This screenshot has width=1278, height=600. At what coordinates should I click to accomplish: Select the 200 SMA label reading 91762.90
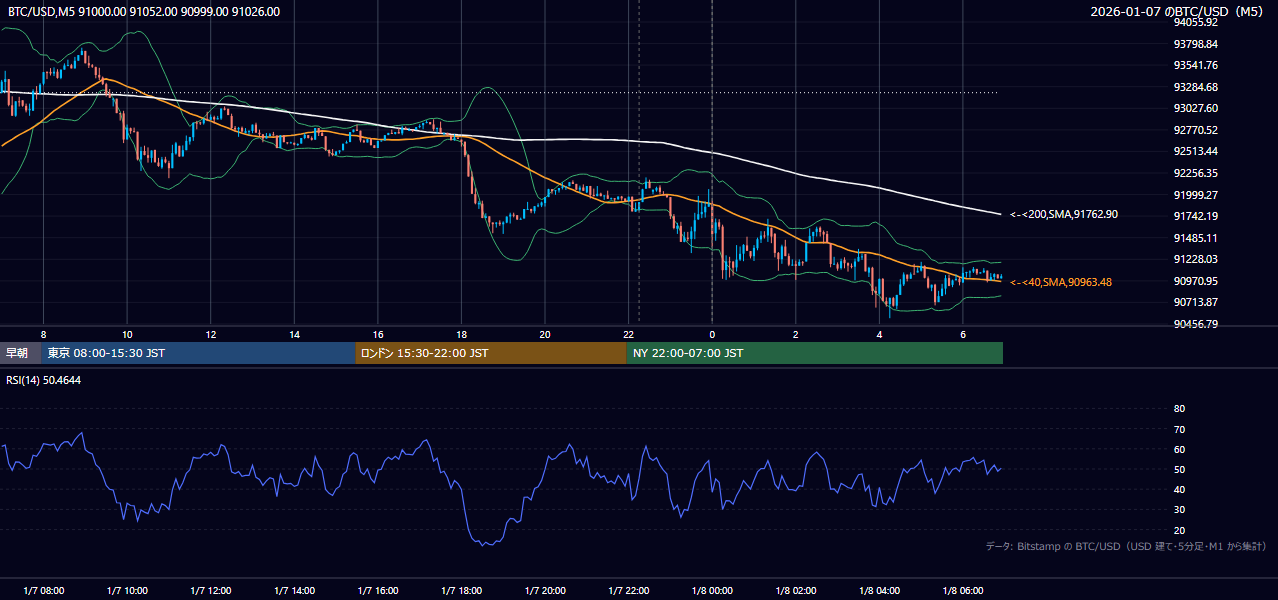pos(1064,214)
